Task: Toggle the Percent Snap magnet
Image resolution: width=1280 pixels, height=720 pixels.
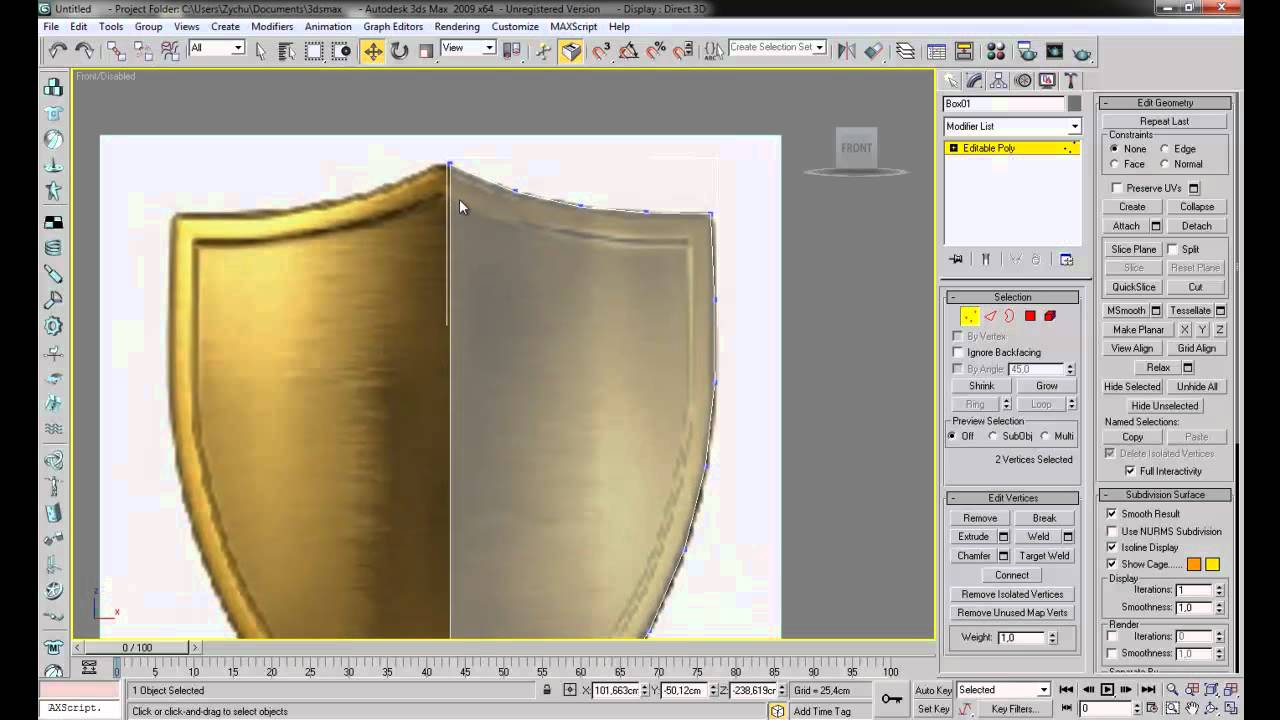Action: tap(656, 51)
